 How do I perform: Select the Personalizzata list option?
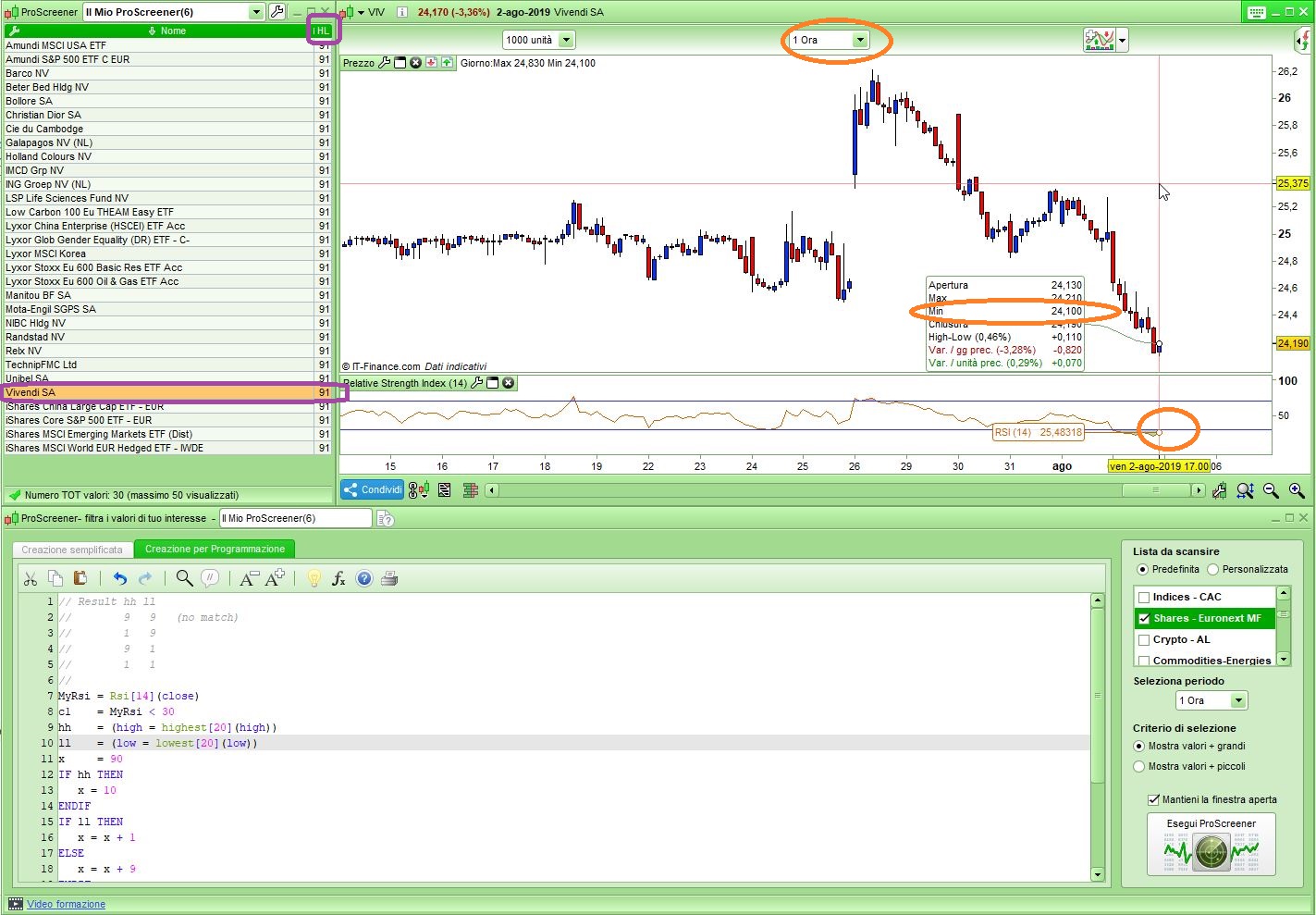click(1213, 570)
